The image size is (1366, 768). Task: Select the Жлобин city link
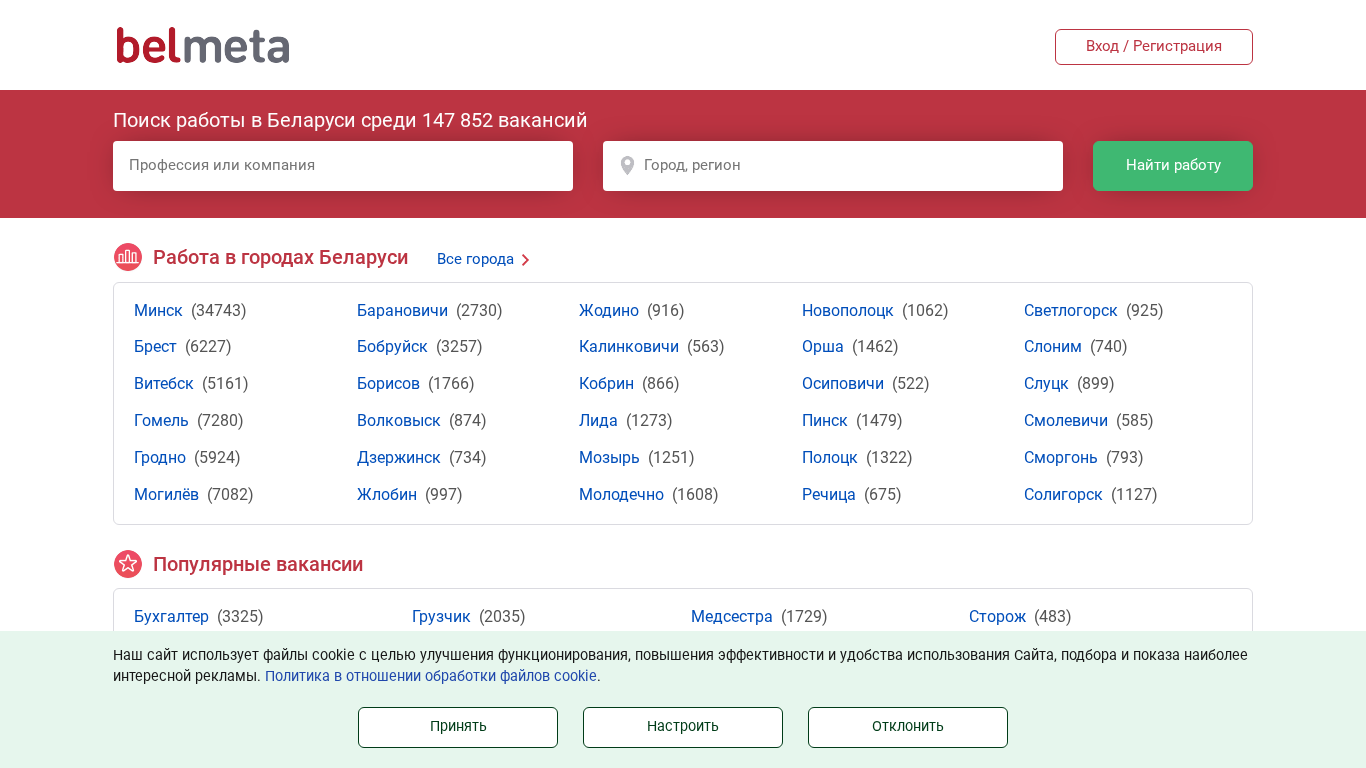coord(387,495)
